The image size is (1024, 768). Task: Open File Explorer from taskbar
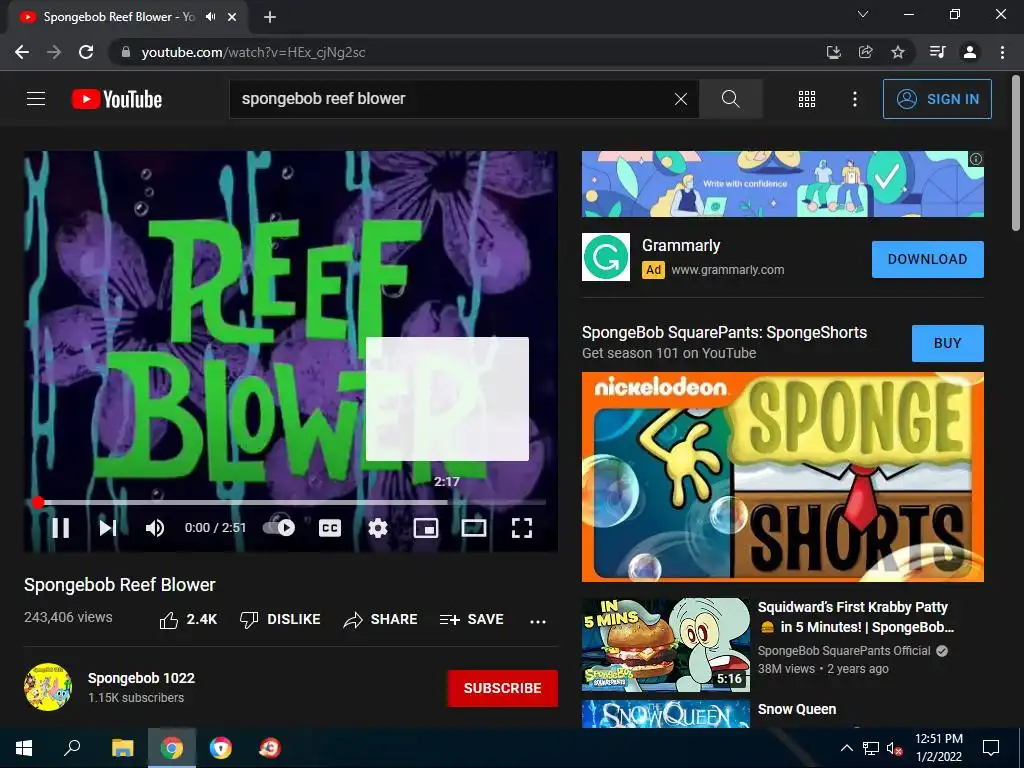click(122, 748)
